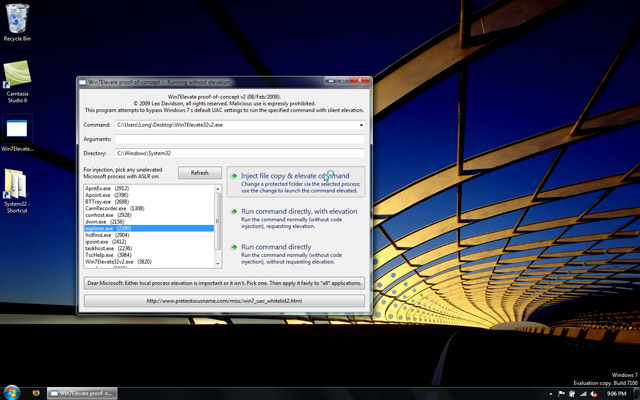This screenshot has height=400, width=640.
Task: Select CamRecorder.exe (1308) in process list
Action: (149, 208)
